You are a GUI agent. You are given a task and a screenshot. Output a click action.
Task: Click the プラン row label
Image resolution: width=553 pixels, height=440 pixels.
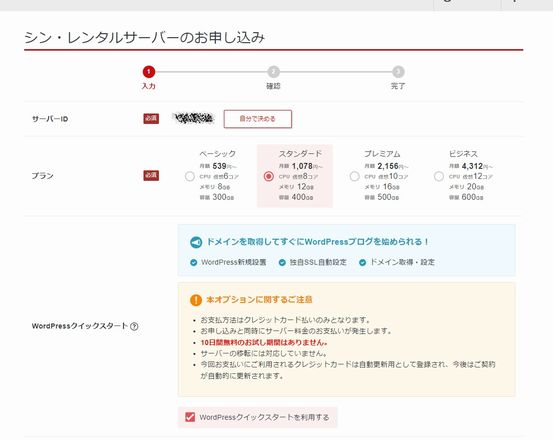pyautogui.click(x=42, y=176)
